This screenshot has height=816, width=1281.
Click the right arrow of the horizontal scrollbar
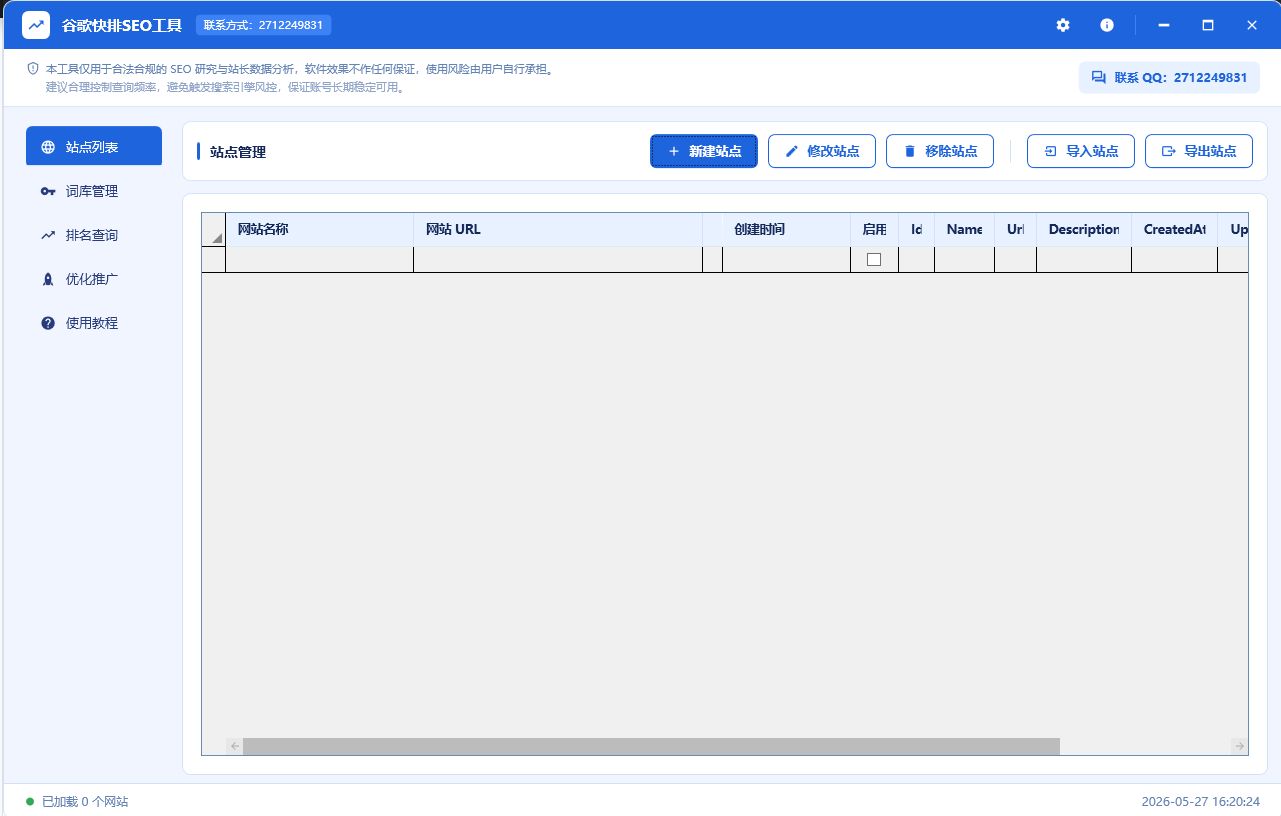pos(1239,746)
